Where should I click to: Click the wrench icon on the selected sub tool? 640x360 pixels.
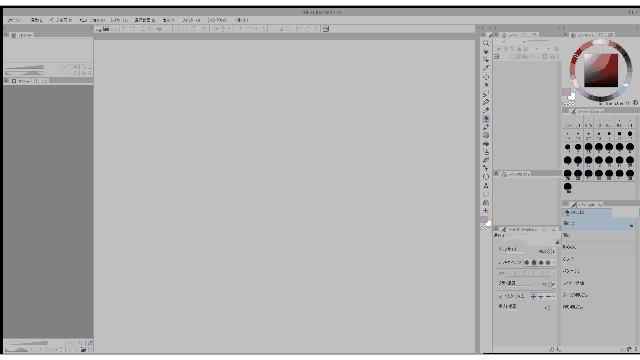(631, 225)
